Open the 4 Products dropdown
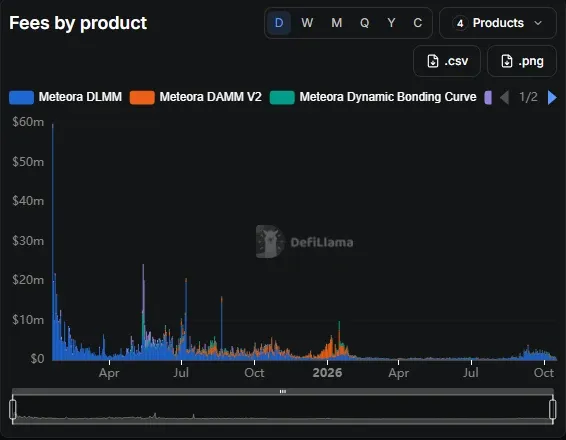Screen dimensions: 566x440 [498, 23]
